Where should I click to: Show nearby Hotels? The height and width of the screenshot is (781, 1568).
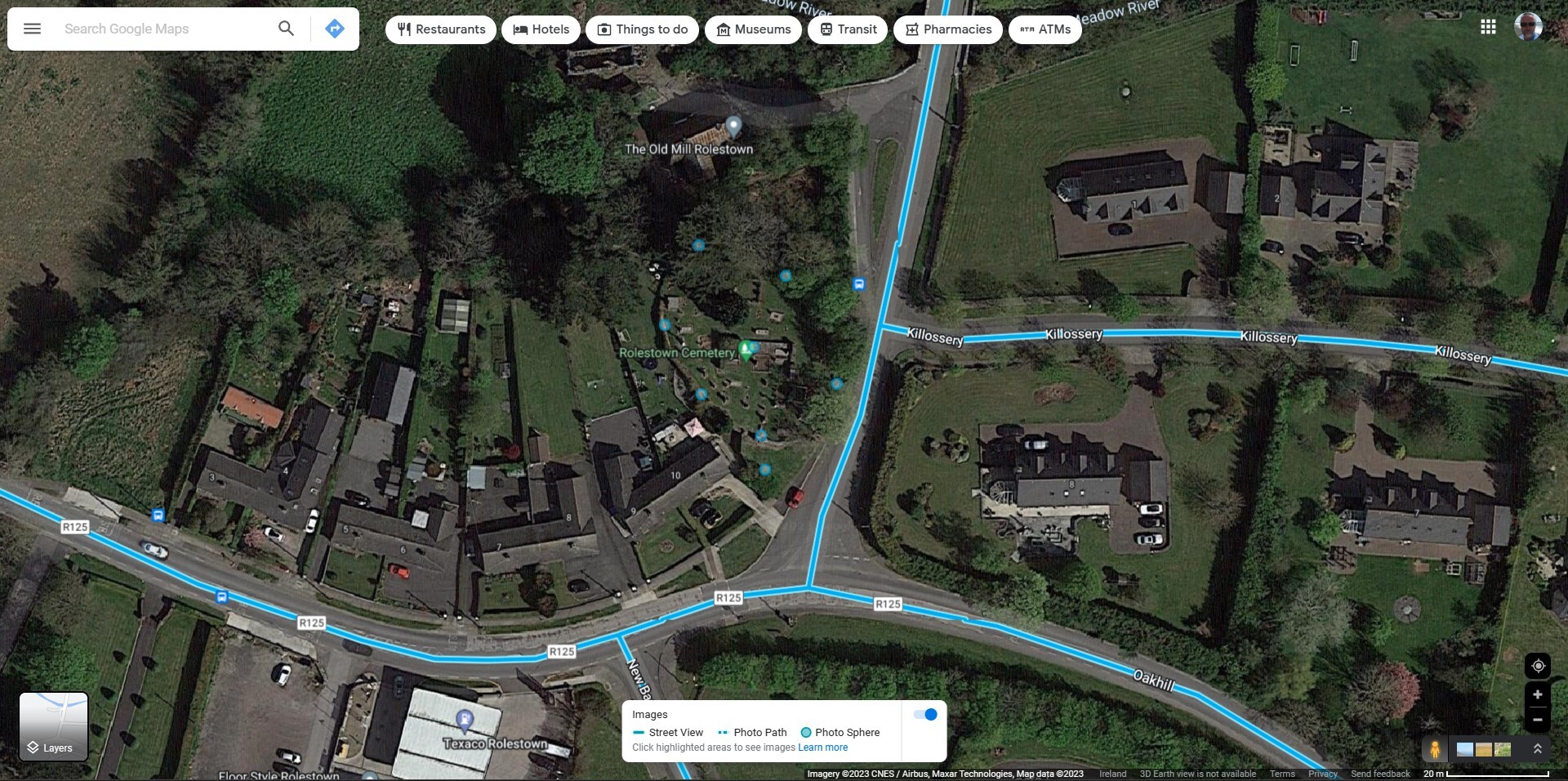(x=541, y=29)
